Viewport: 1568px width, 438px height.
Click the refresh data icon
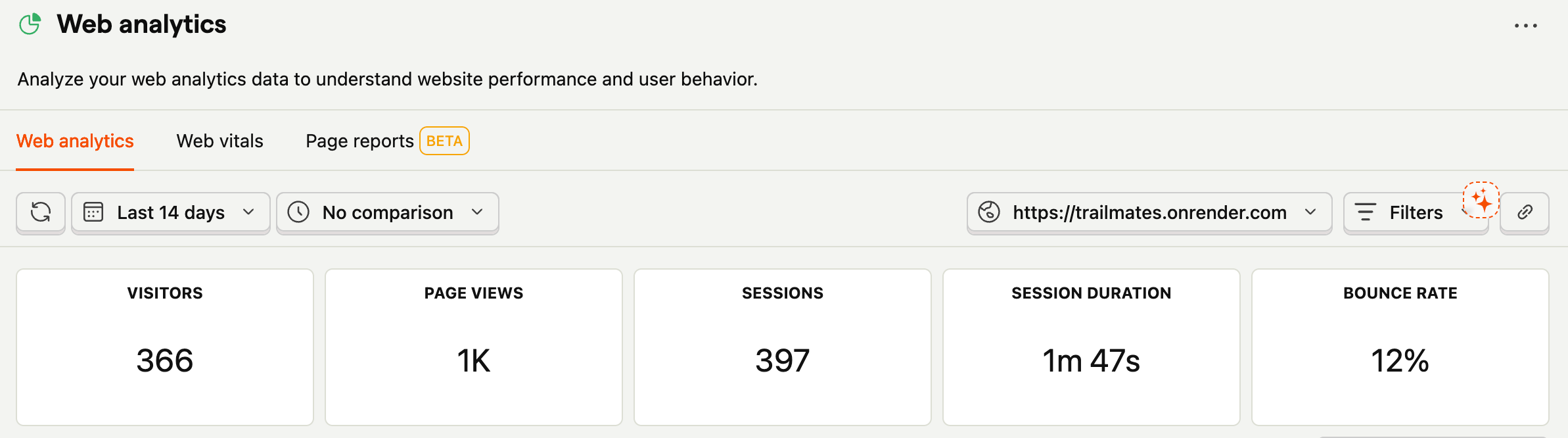click(41, 212)
